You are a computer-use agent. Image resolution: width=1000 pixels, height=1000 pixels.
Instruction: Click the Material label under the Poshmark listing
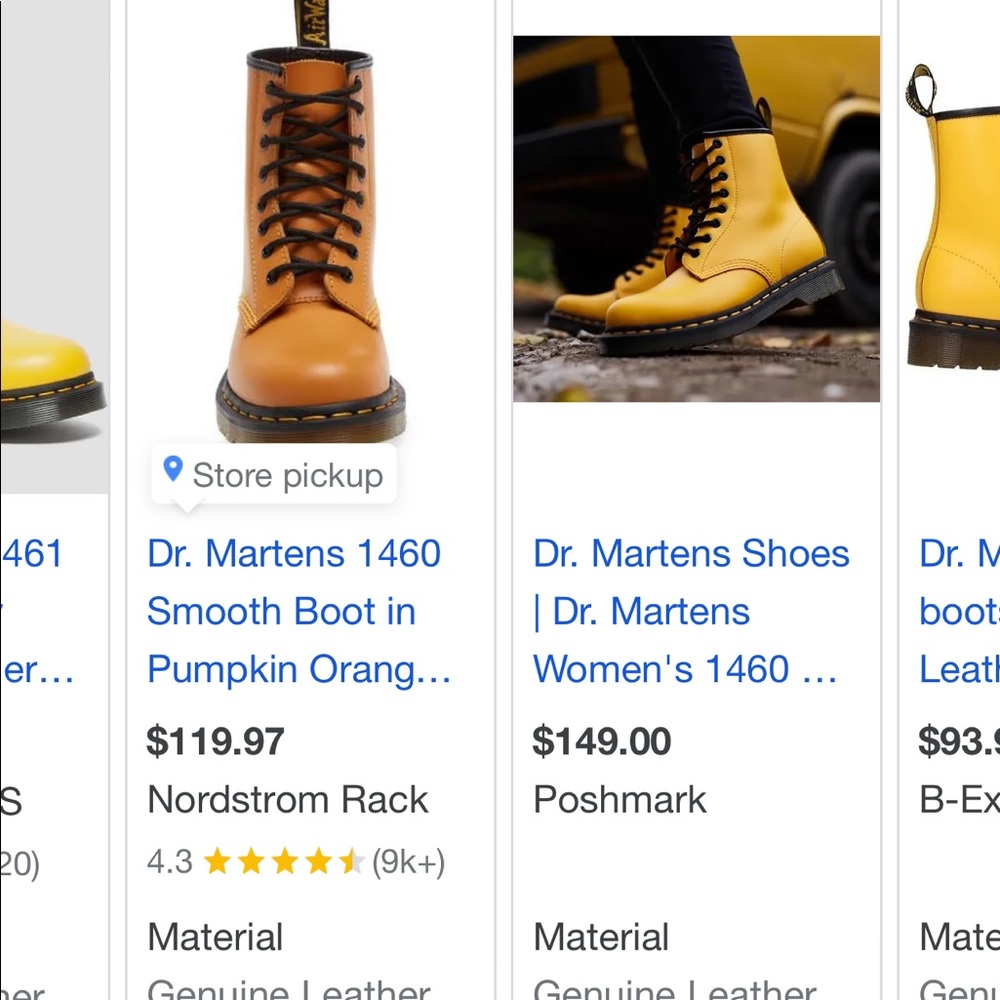601,937
